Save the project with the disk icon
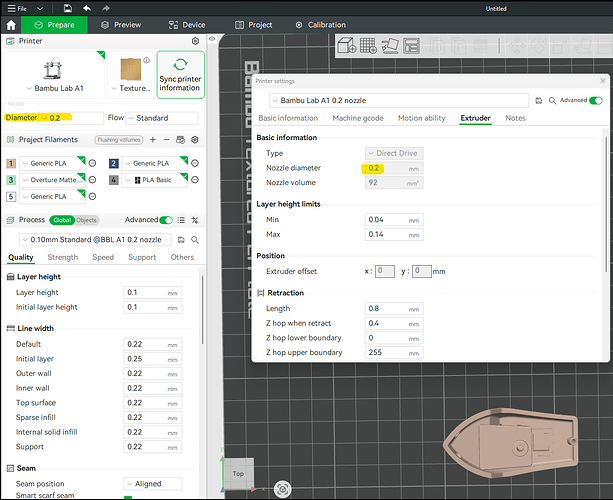The image size is (613, 500). click(x=68, y=8)
